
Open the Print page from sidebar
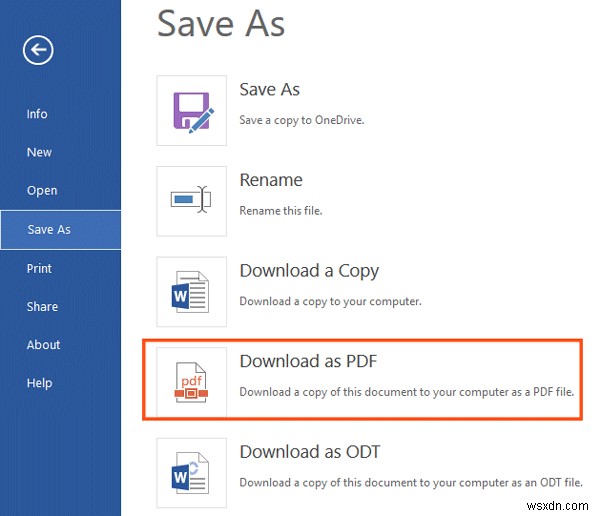pyautogui.click(x=39, y=268)
